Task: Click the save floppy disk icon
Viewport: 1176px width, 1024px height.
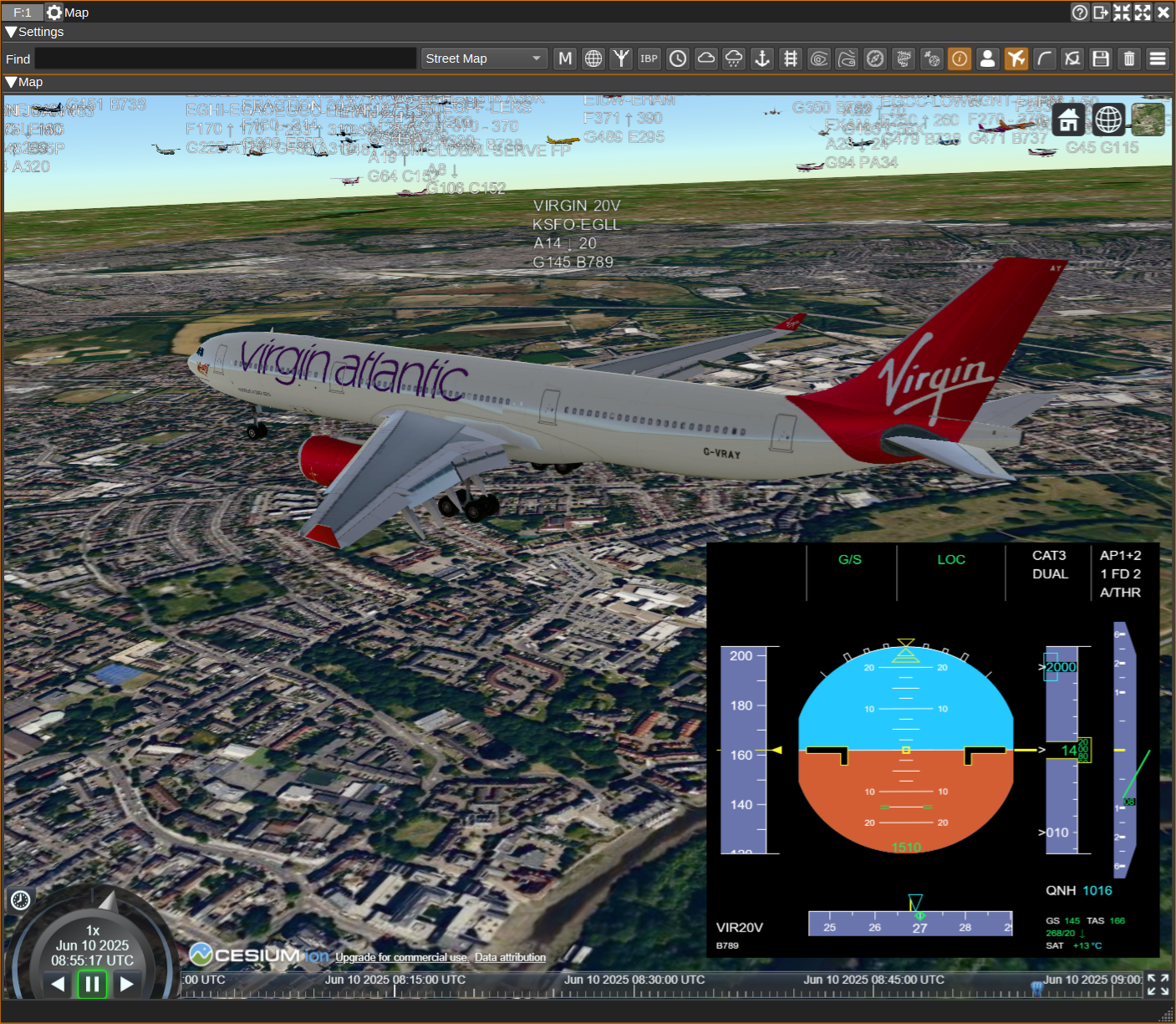Action: point(1101,59)
